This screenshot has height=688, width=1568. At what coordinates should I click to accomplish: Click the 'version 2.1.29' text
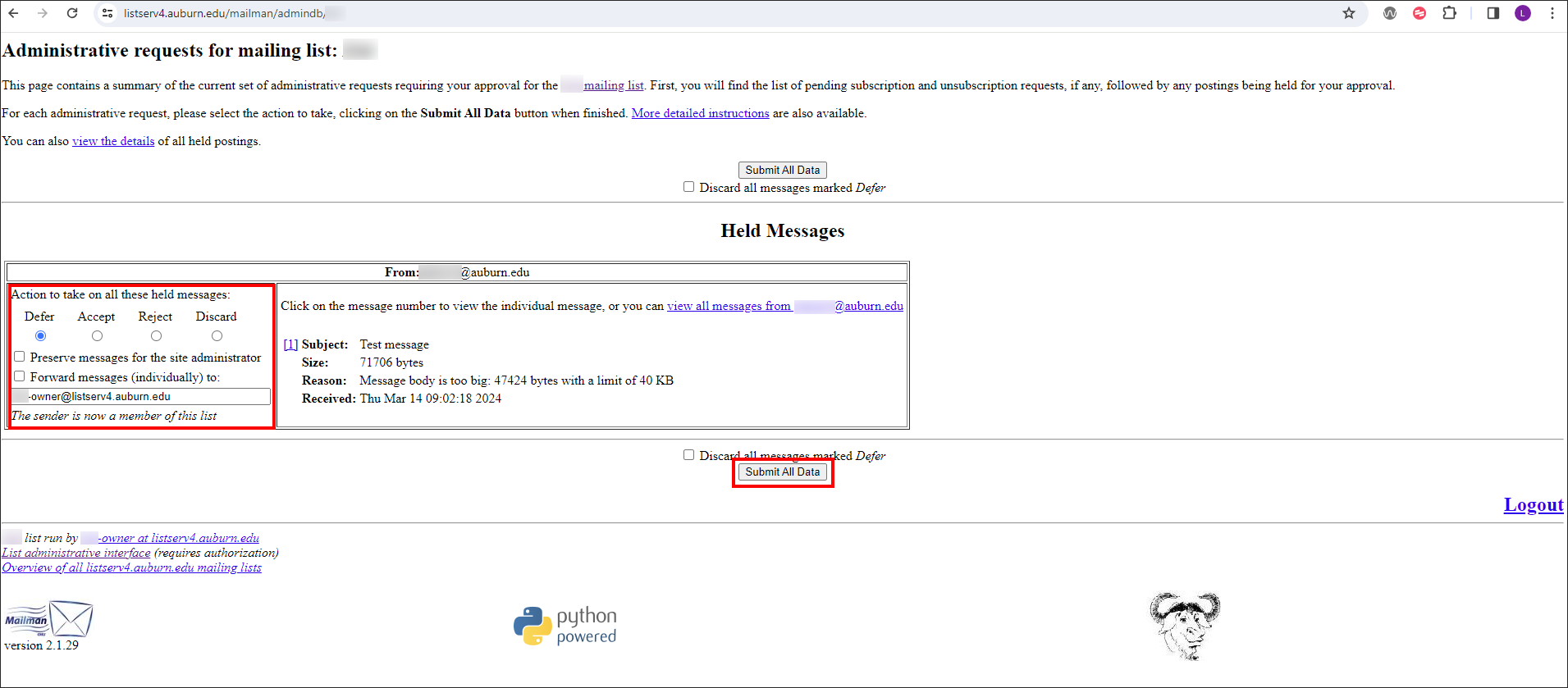tap(41, 645)
